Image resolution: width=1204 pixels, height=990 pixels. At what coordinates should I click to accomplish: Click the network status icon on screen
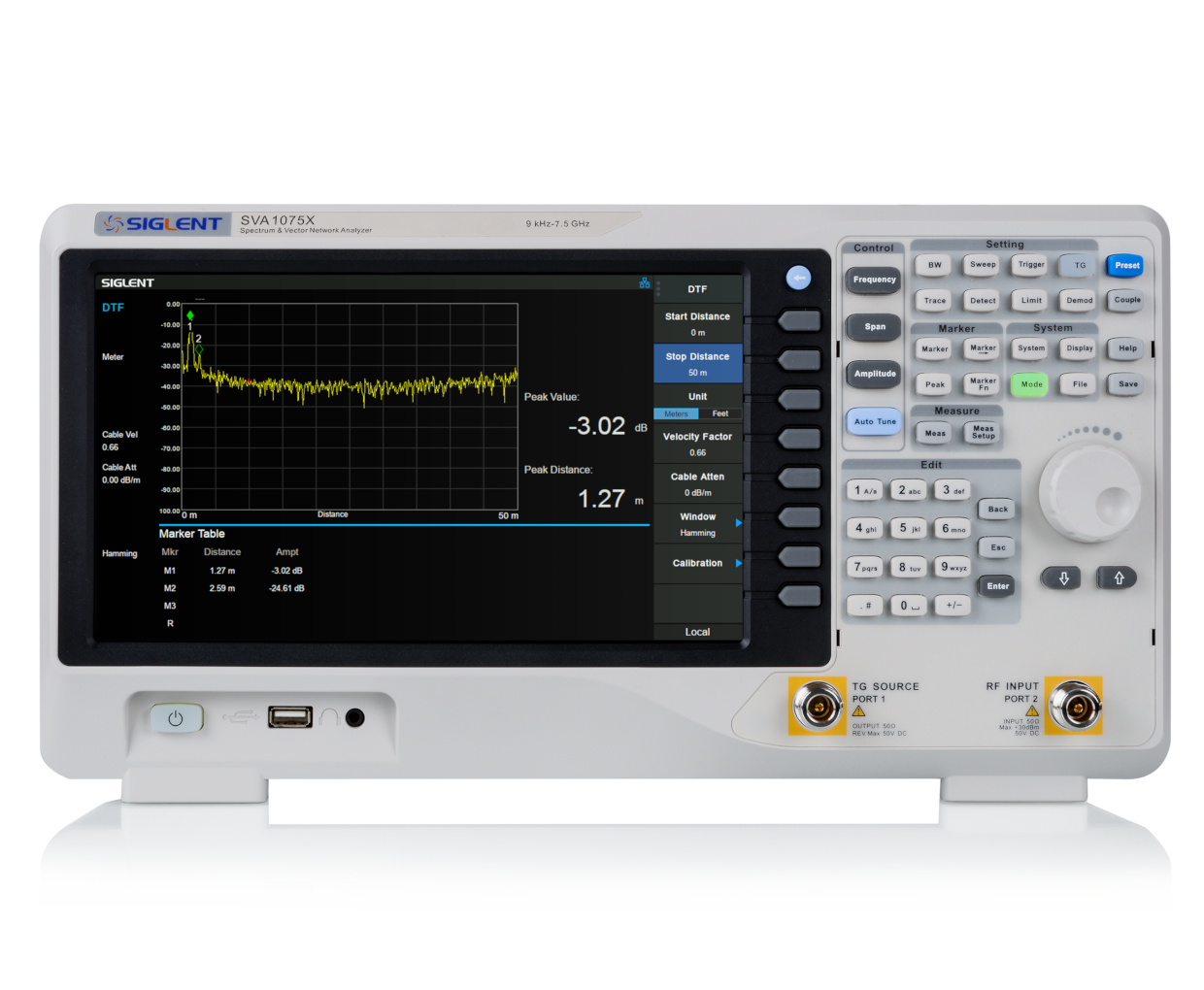tap(645, 282)
